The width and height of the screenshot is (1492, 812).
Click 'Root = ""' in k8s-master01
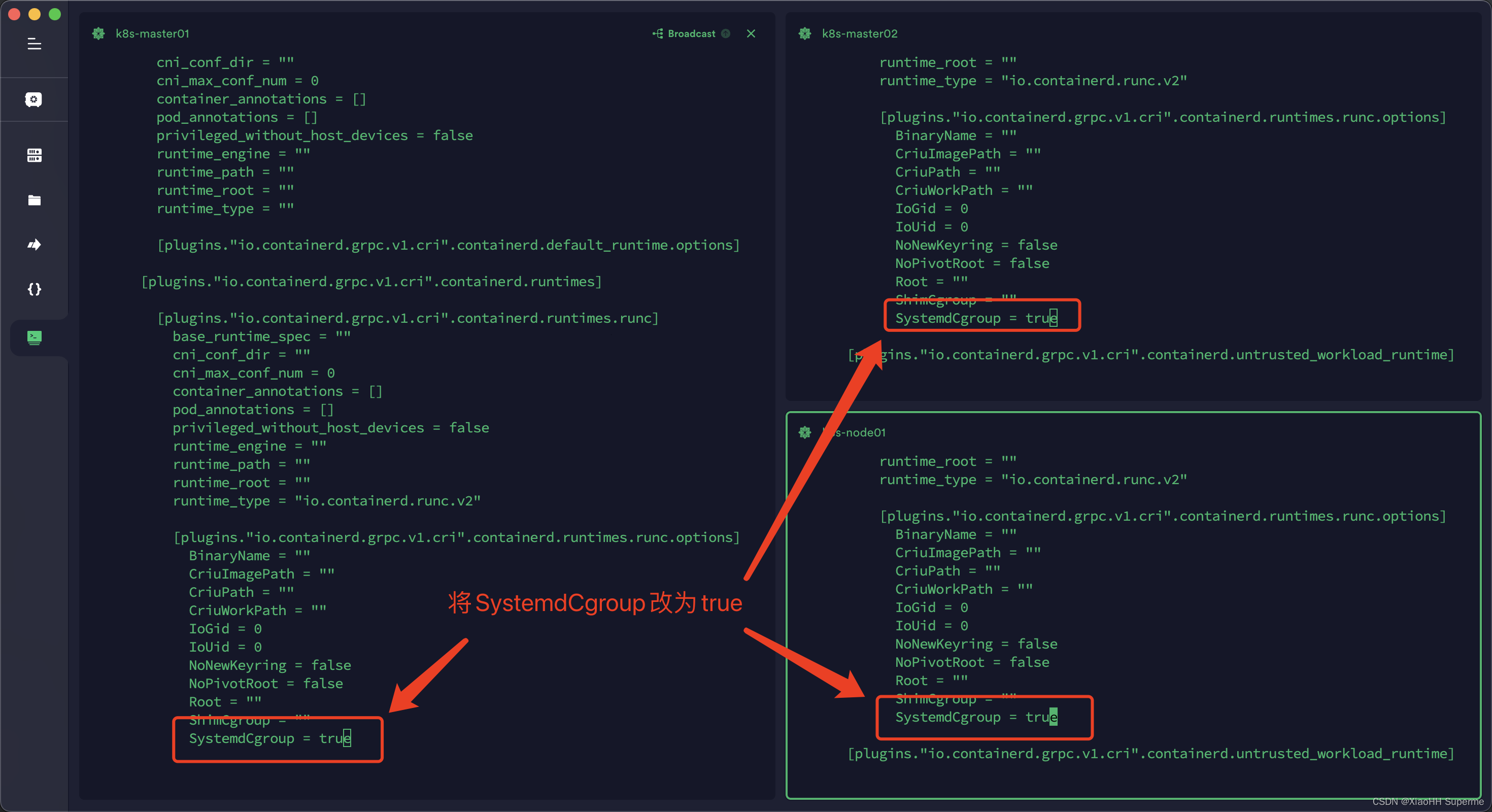pos(225,702)
